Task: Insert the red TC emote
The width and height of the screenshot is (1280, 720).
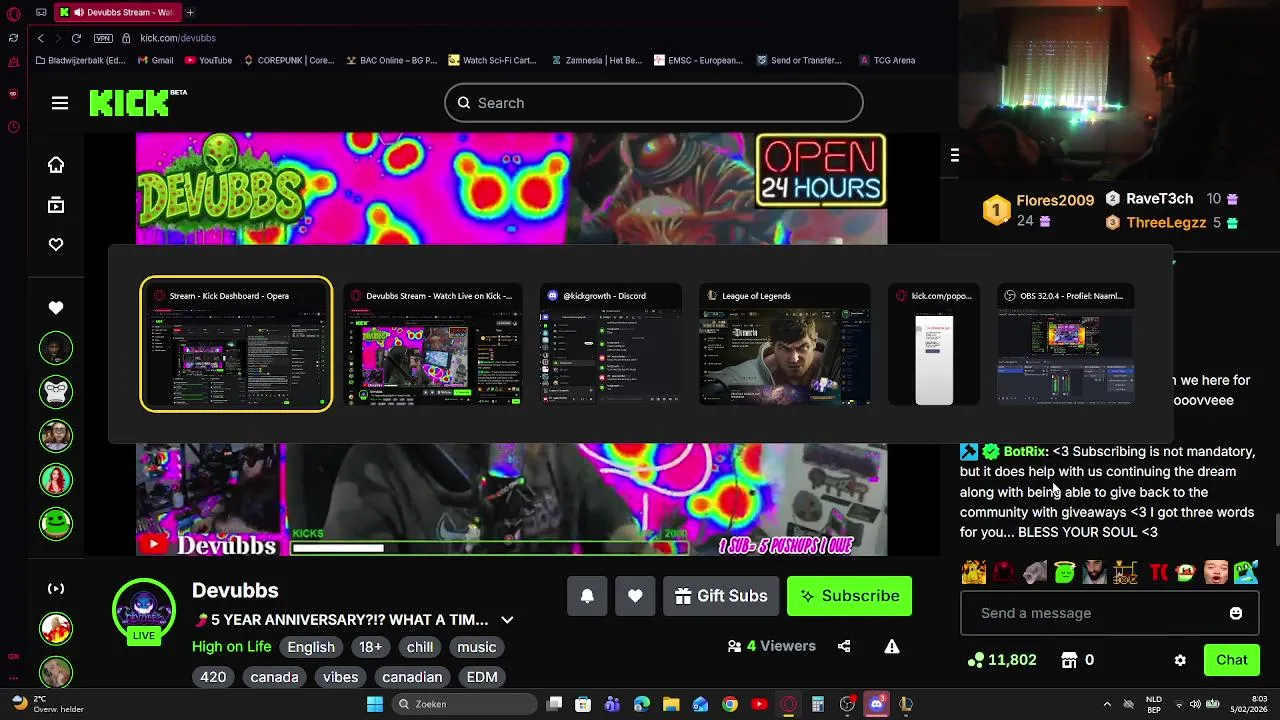Action: pyautogui.click(x=1158, y=572)
